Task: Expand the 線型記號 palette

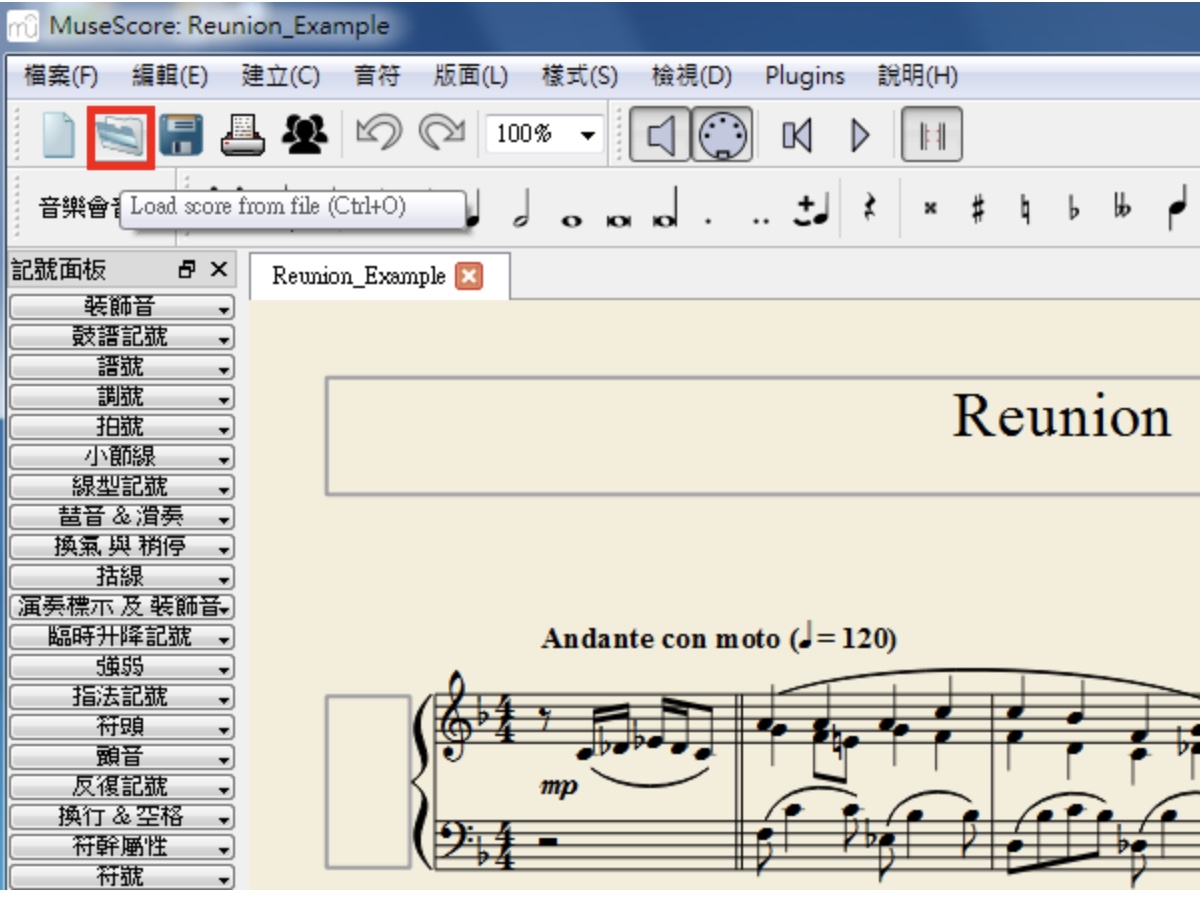Action: (121, 487)
